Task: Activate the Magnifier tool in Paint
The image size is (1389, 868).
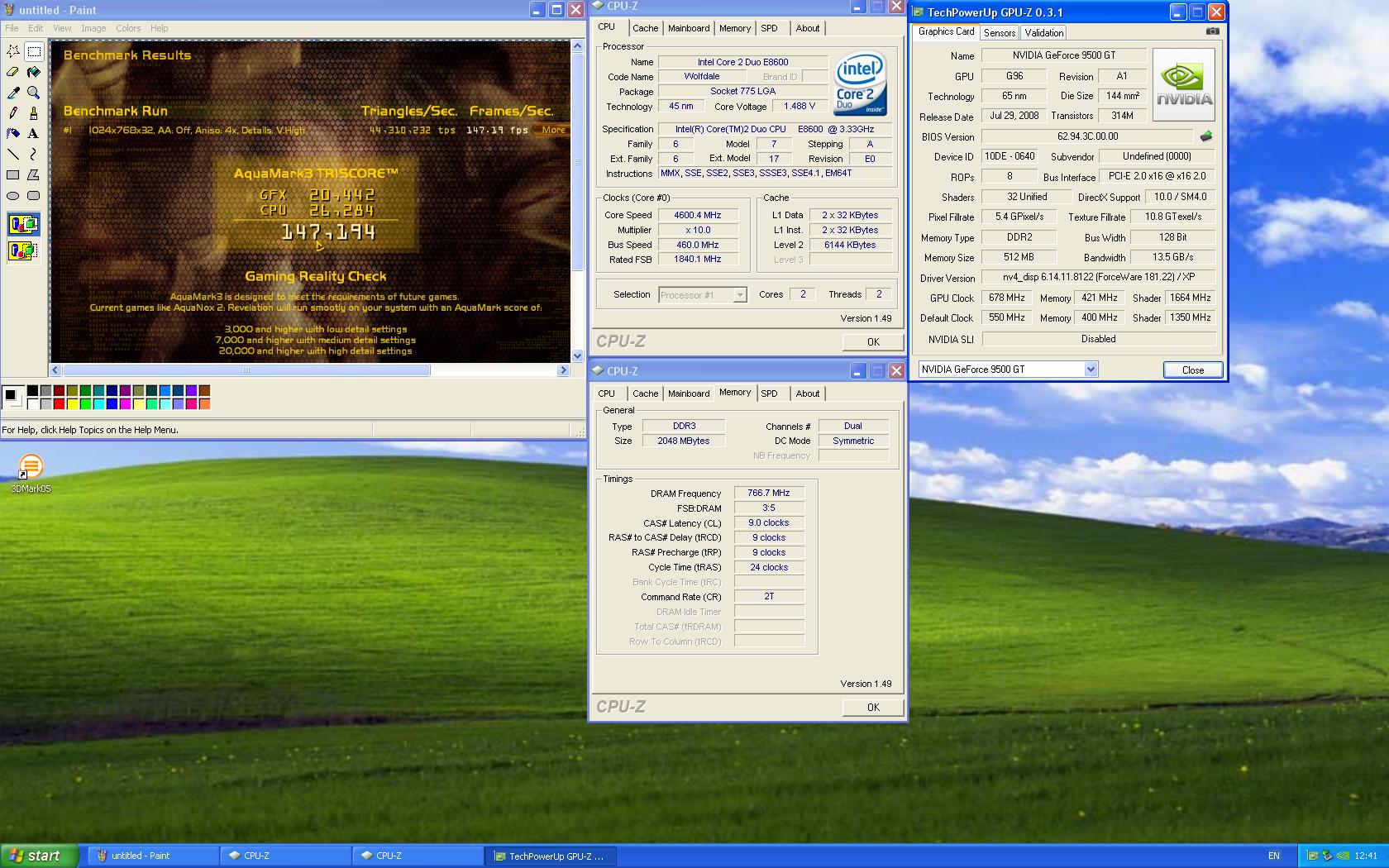Action: (34, 93)
